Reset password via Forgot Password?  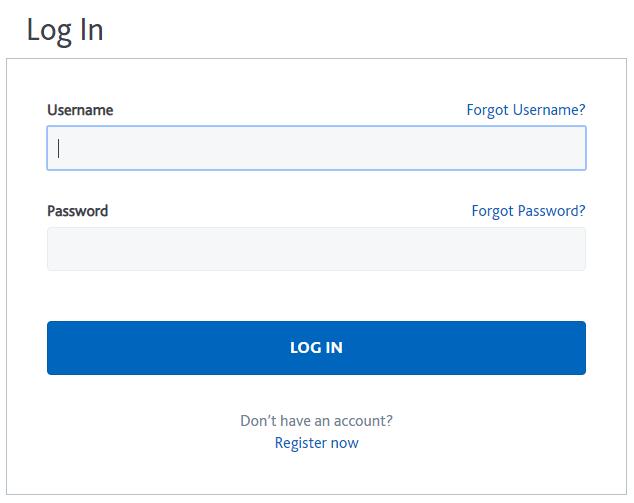coord(528,211)
